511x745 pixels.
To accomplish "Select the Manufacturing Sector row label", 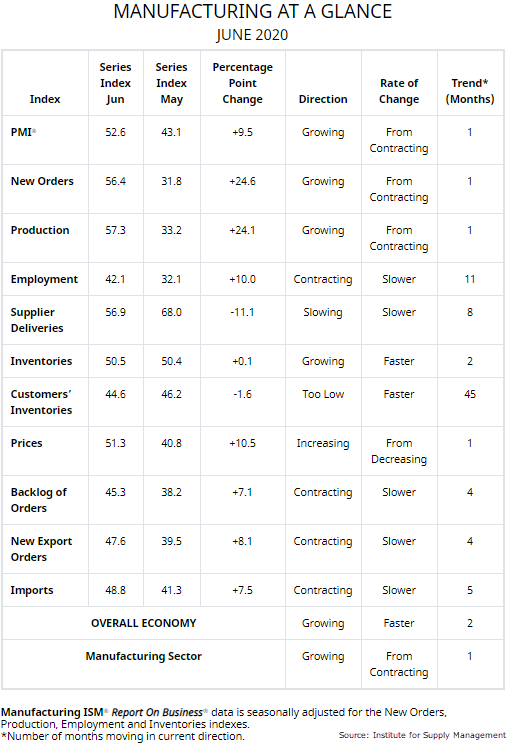I will [143, 656].
